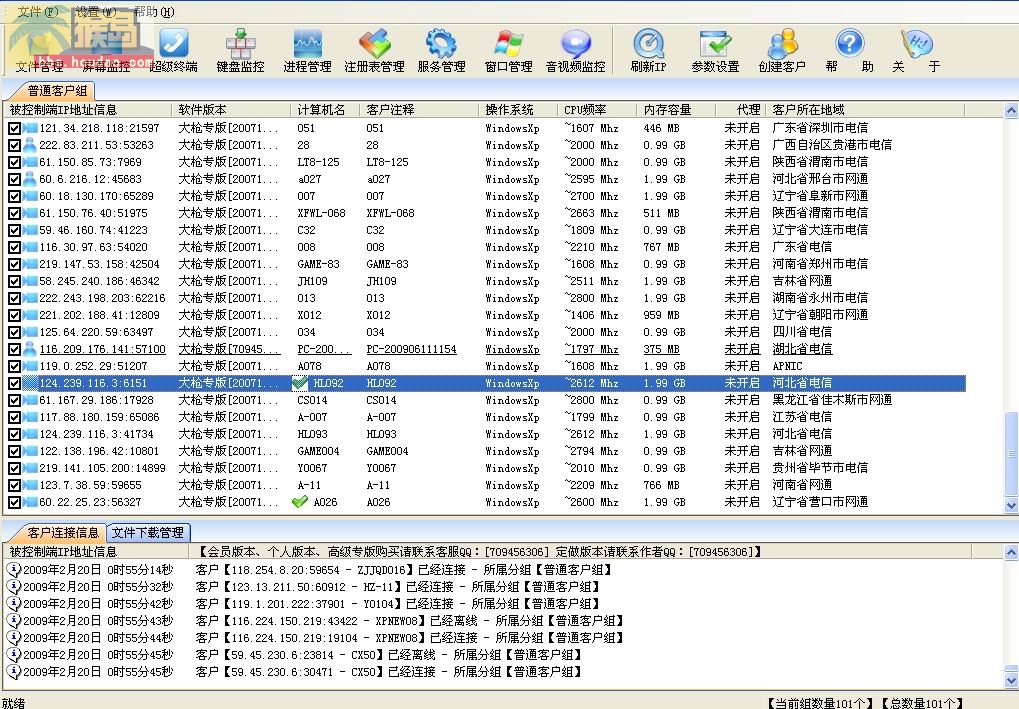Viewport: 1019px width, 709px height.
Task: Open the 键盘监控 keyboard monitor
Action: click(240, 51)
